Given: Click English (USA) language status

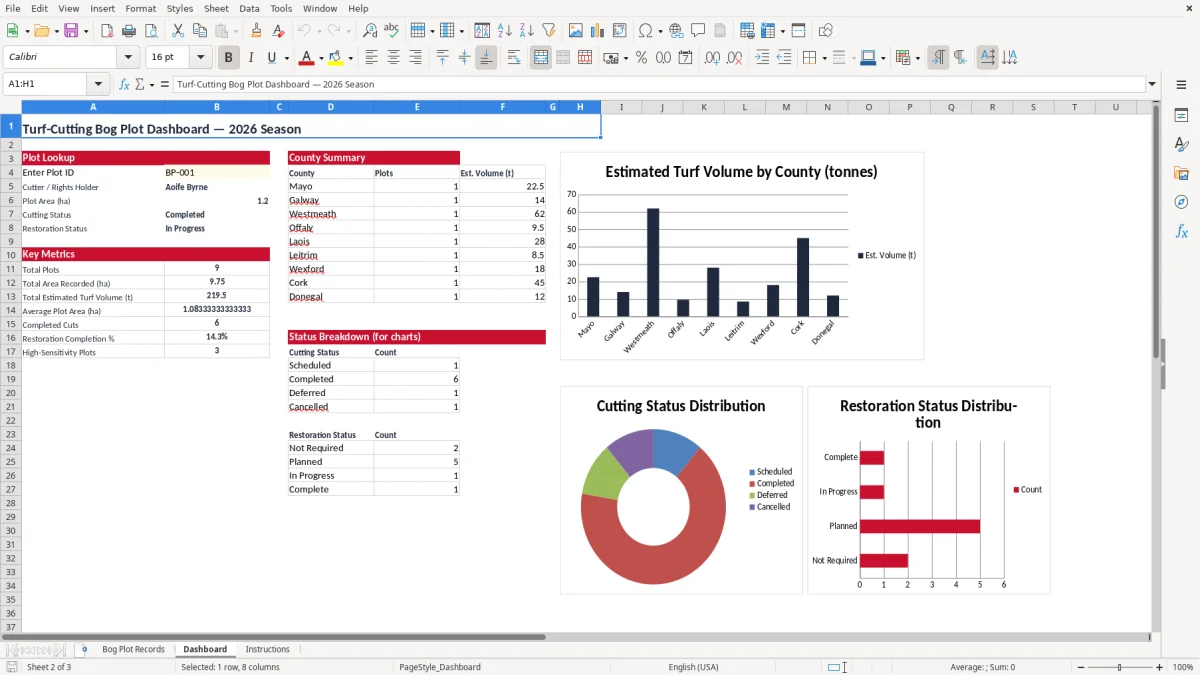Looking at the screenshot, I should point(693,667).
